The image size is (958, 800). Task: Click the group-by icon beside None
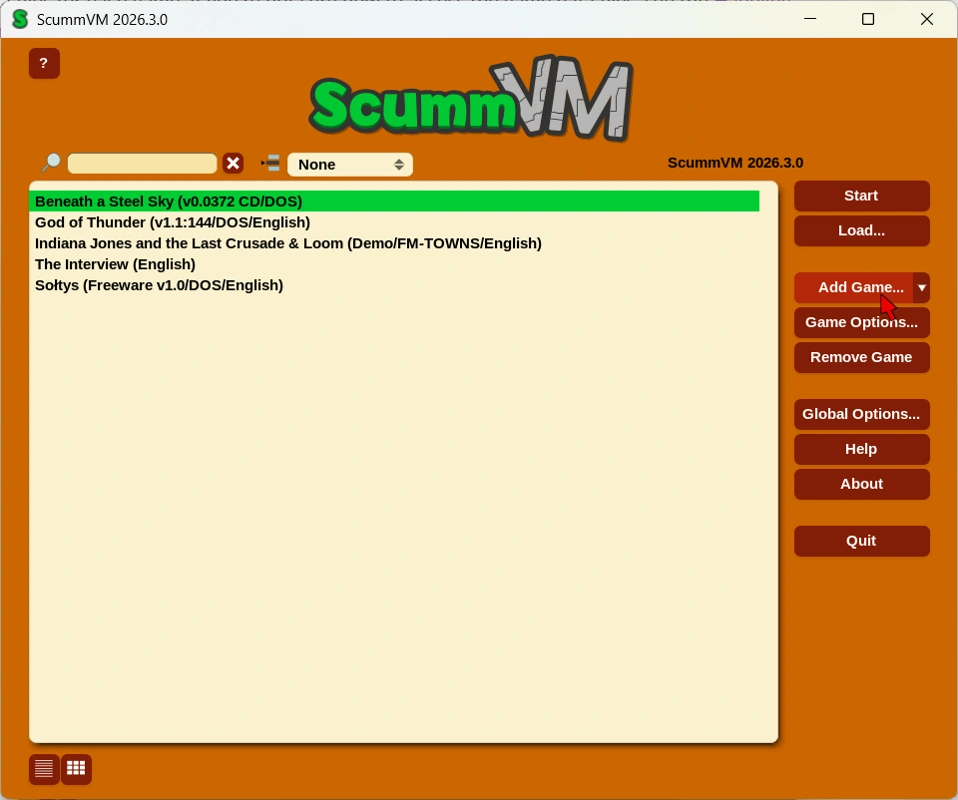pos(270,163)
